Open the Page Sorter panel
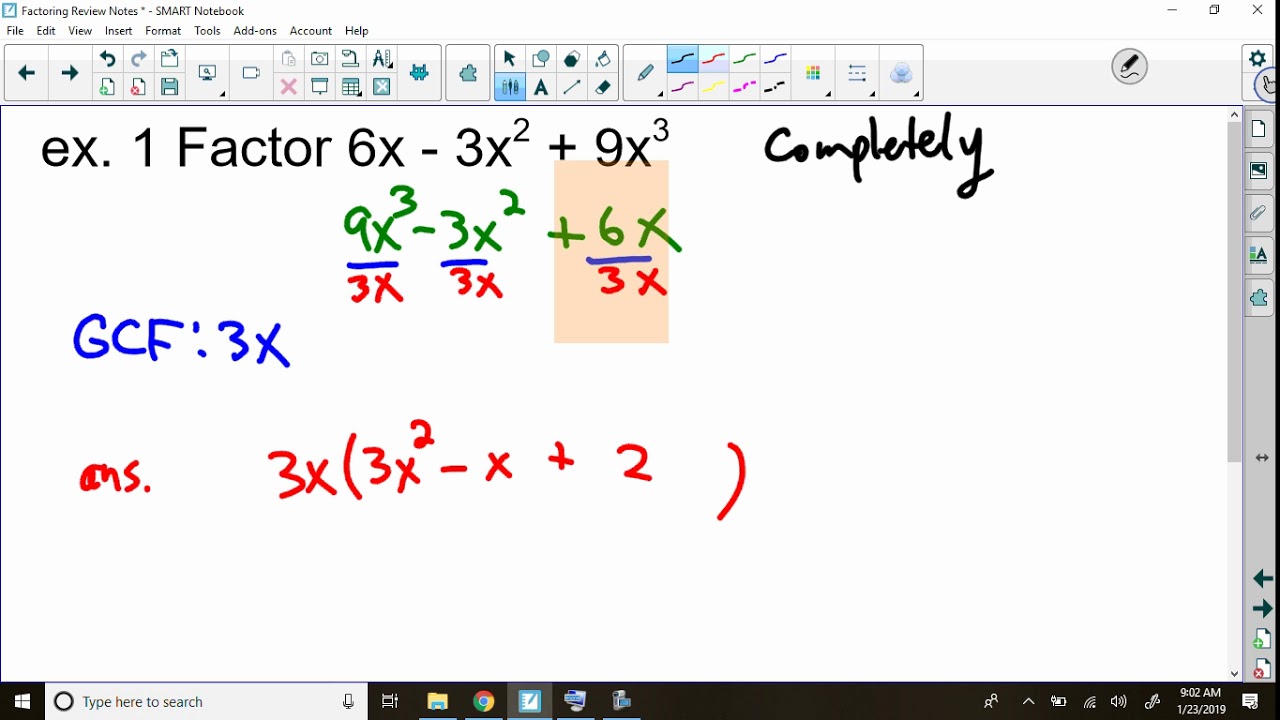Image resolution: width=1280 pixels, height=720 pixels. [1258, 129]
